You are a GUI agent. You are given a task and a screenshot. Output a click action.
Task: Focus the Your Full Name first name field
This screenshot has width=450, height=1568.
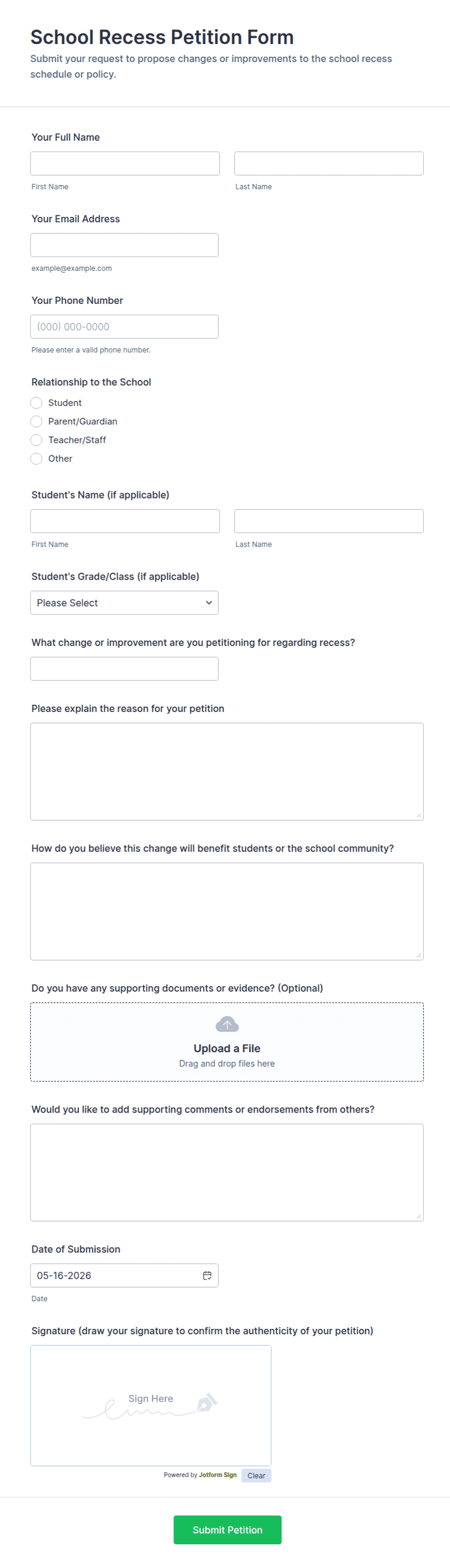point(125,164)
